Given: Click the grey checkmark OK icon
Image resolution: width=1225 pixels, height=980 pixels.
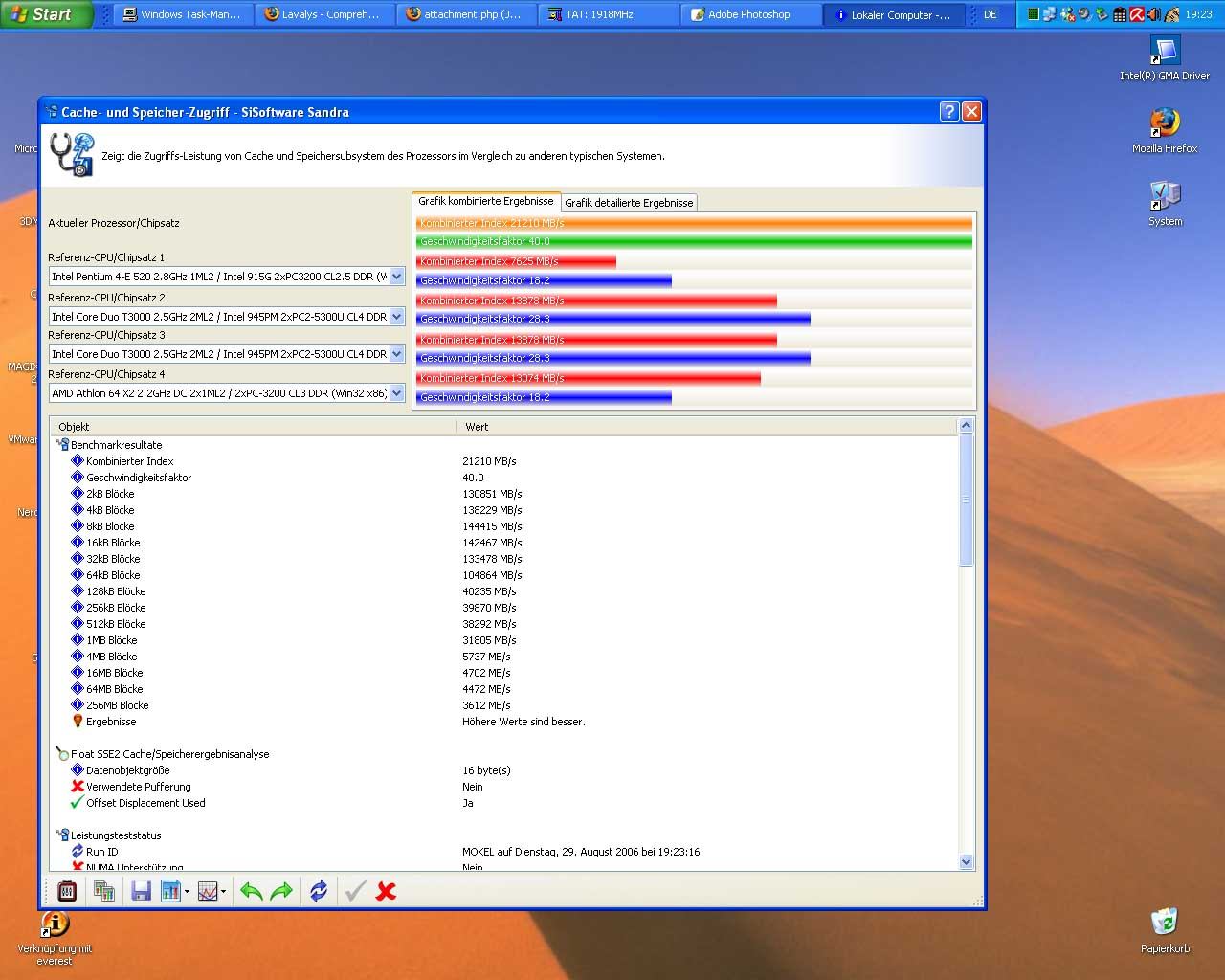Looking at the screenshot, I should click(x=355, y=891).
